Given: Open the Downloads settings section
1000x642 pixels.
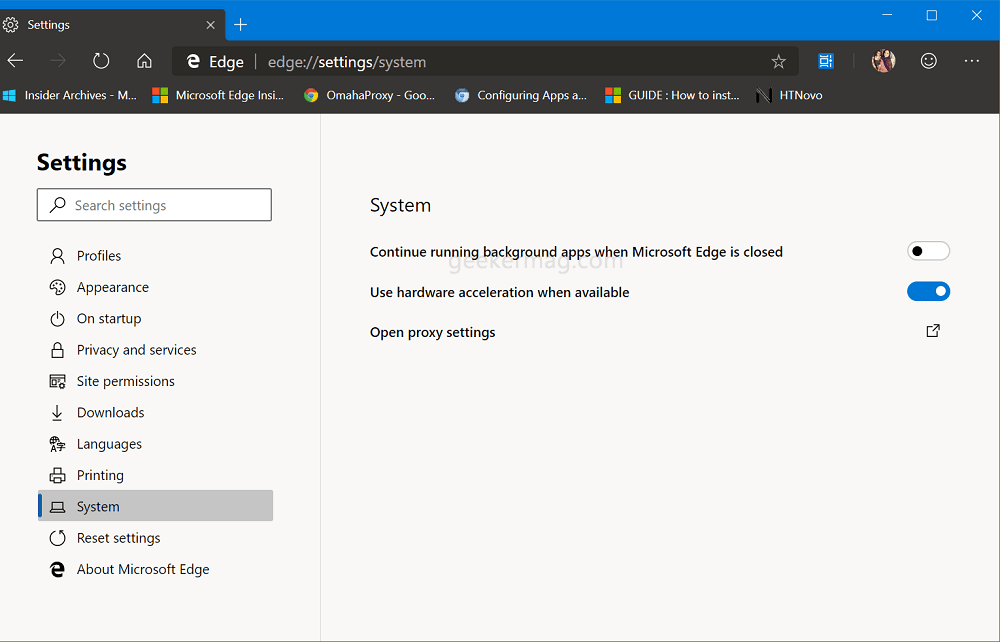Looking at the screenshot, I should point(156,412).
